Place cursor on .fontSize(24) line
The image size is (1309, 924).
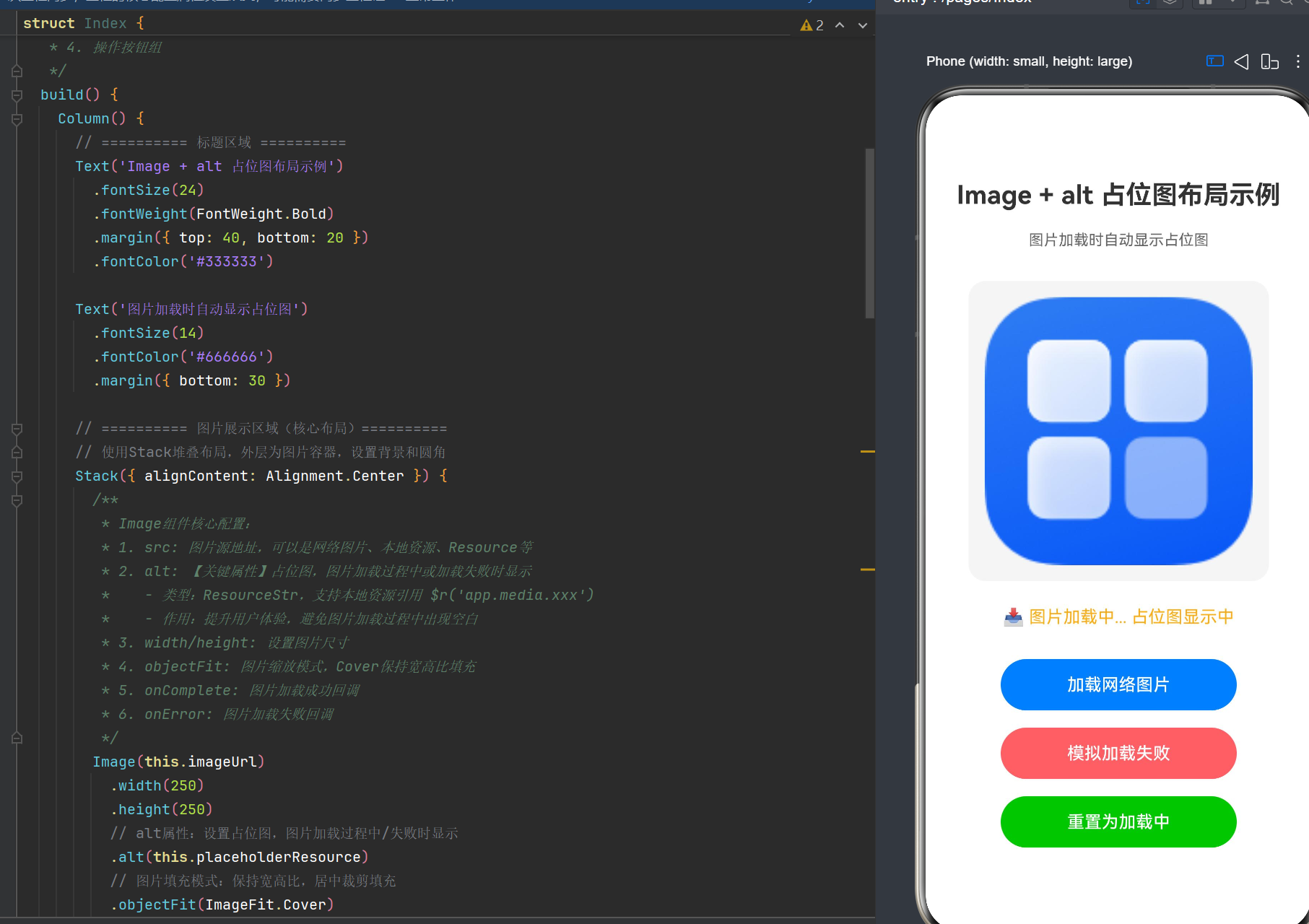[149, 191]
